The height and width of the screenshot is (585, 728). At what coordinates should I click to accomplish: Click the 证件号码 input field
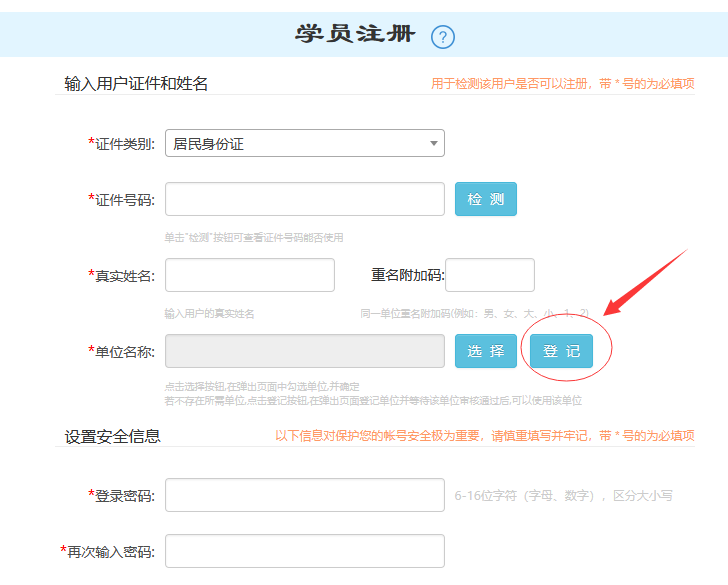click(x=304, y=200)
